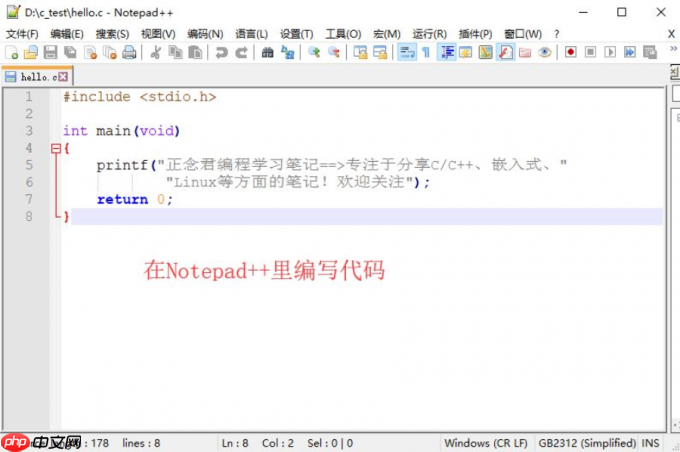Click the Copy toolbar icon

[x=176, y=52]
